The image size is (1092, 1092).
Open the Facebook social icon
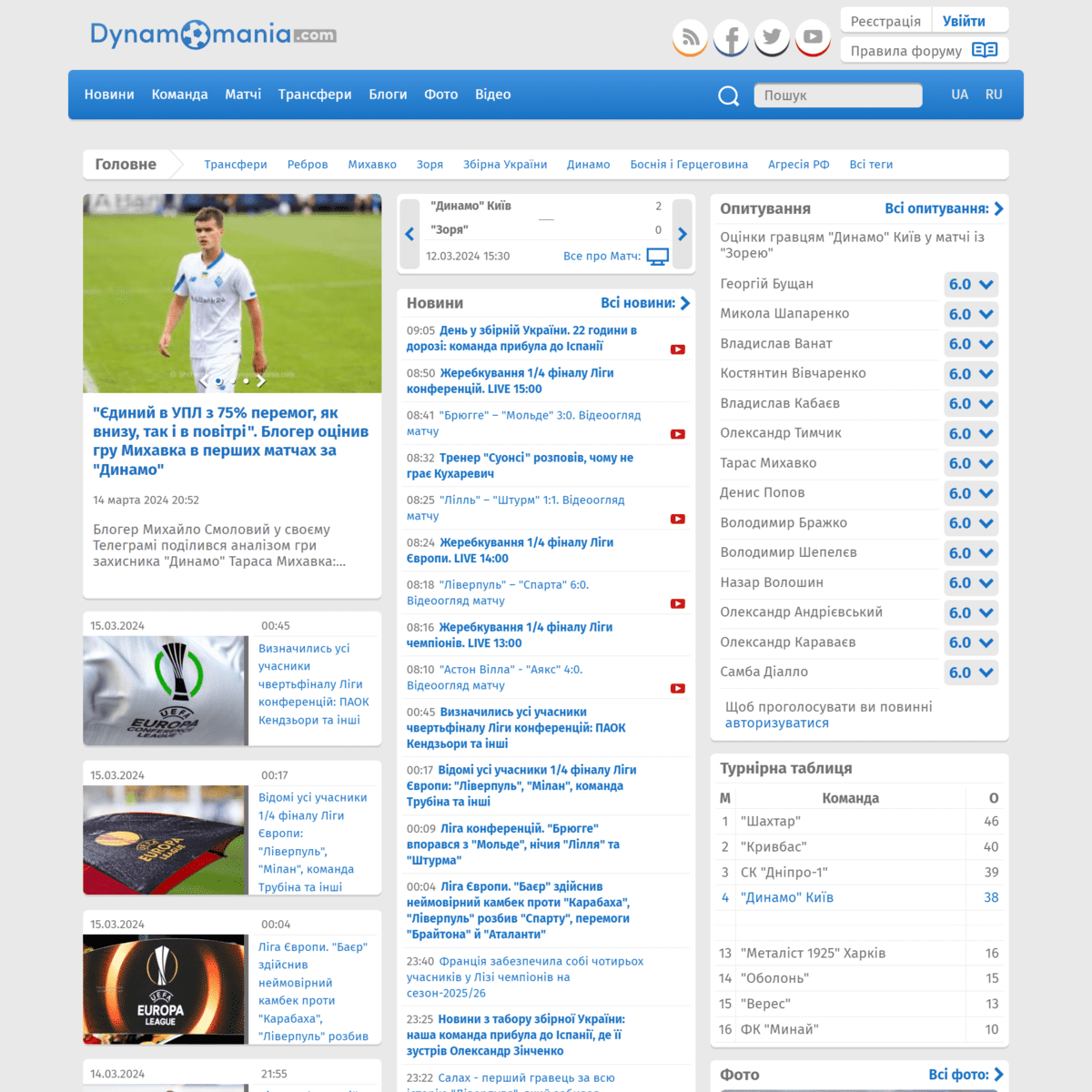[731, 37]
